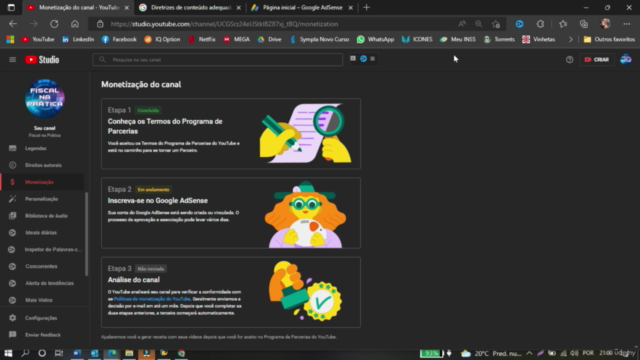
Task: Open the YouTube Studio hamburger menu
Action: [13, 60]
